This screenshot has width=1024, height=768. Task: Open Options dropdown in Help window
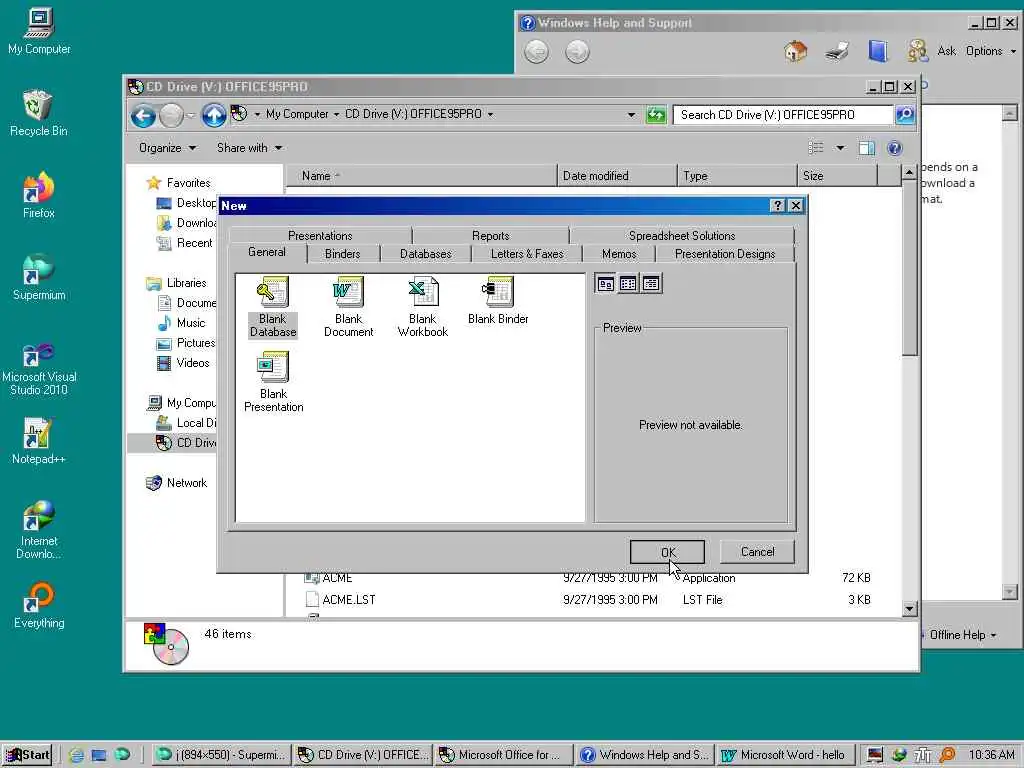(x=991, y=51)
